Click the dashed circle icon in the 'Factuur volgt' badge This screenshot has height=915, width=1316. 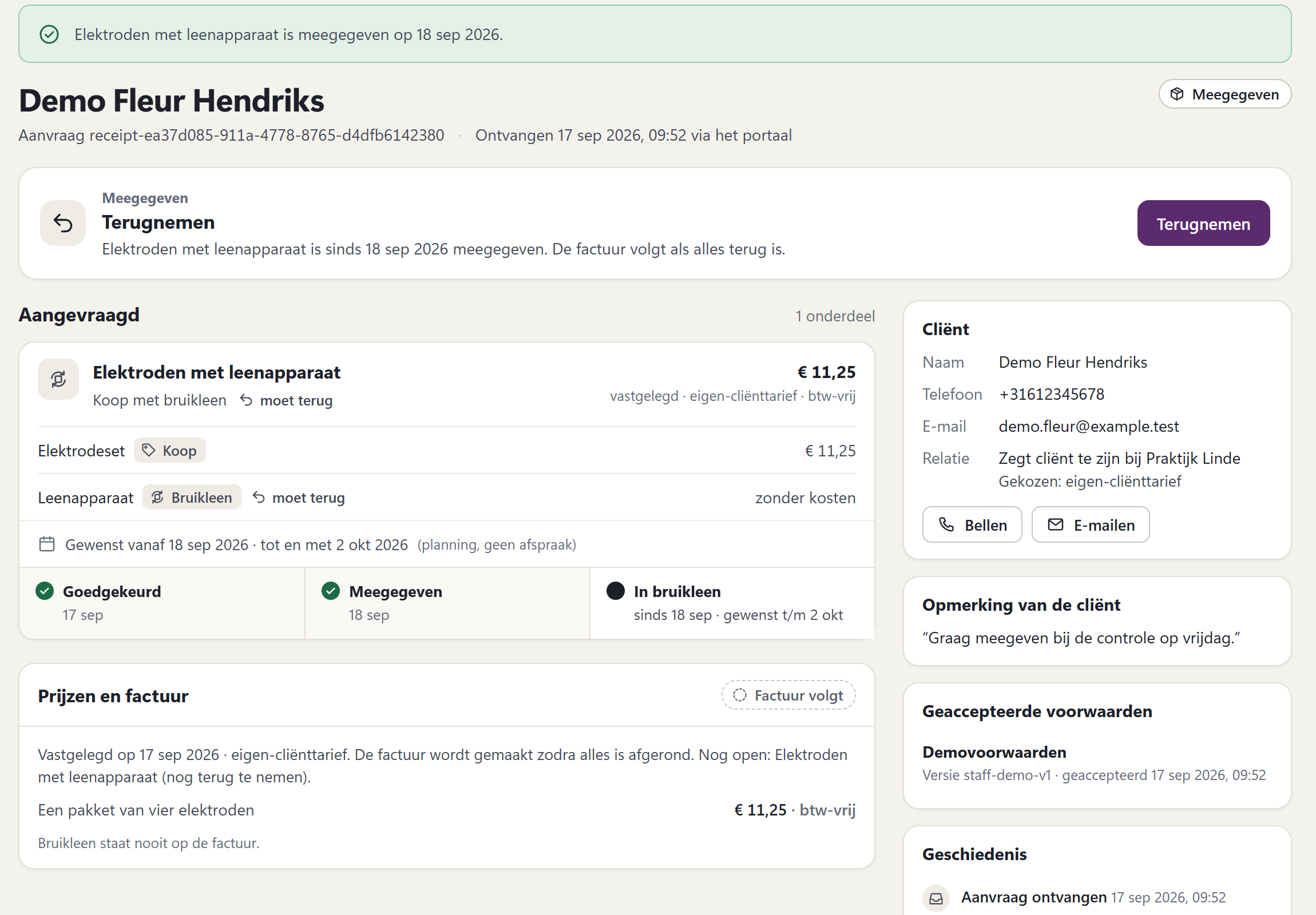(739, 695)
